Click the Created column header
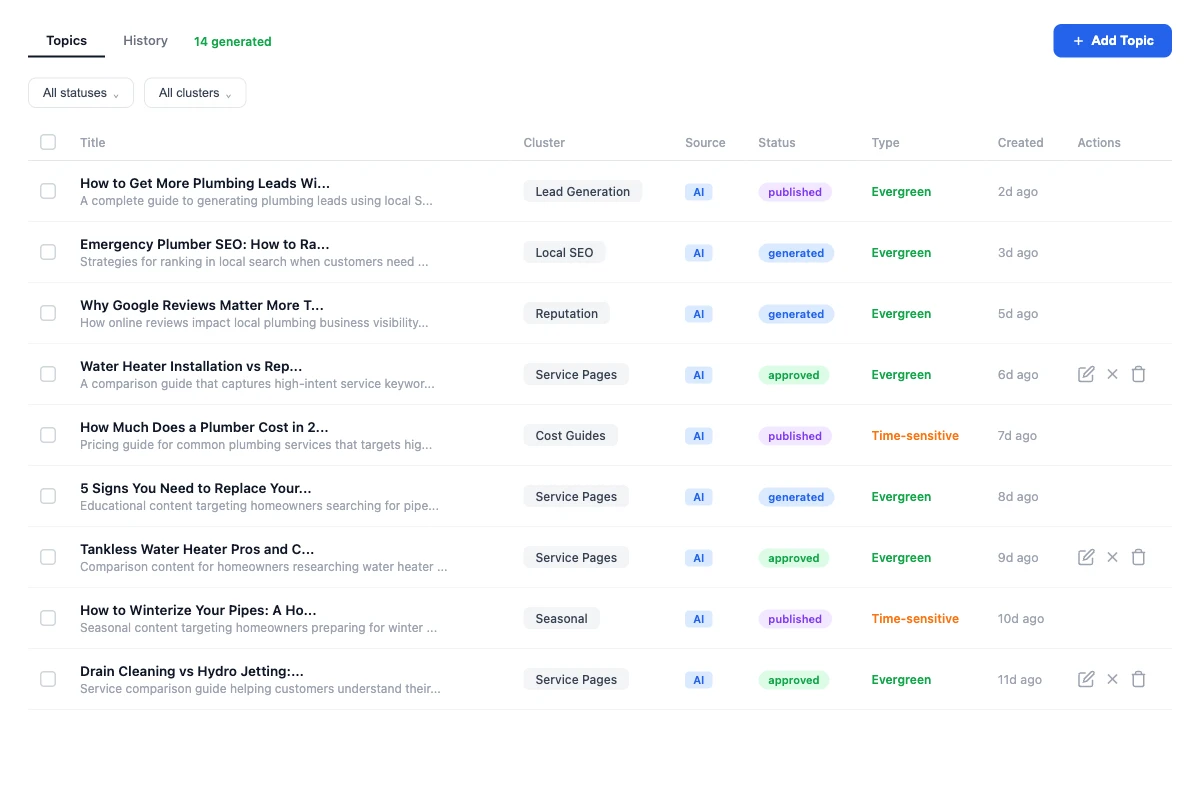 [1020, 143]
